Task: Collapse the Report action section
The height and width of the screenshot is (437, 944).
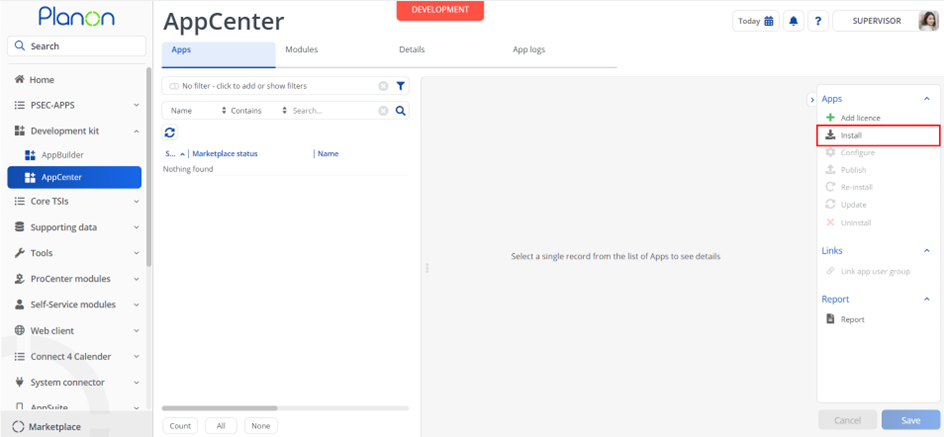Action: click(x=927, y=299)
